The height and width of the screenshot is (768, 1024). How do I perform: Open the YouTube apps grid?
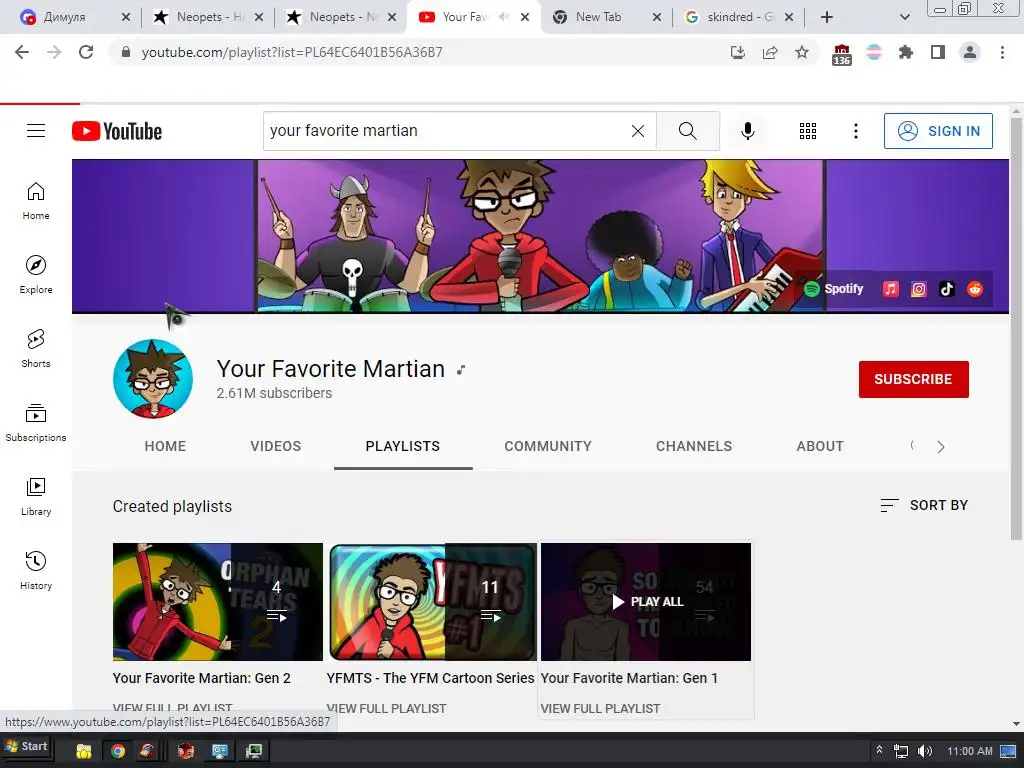pos(808,131)
